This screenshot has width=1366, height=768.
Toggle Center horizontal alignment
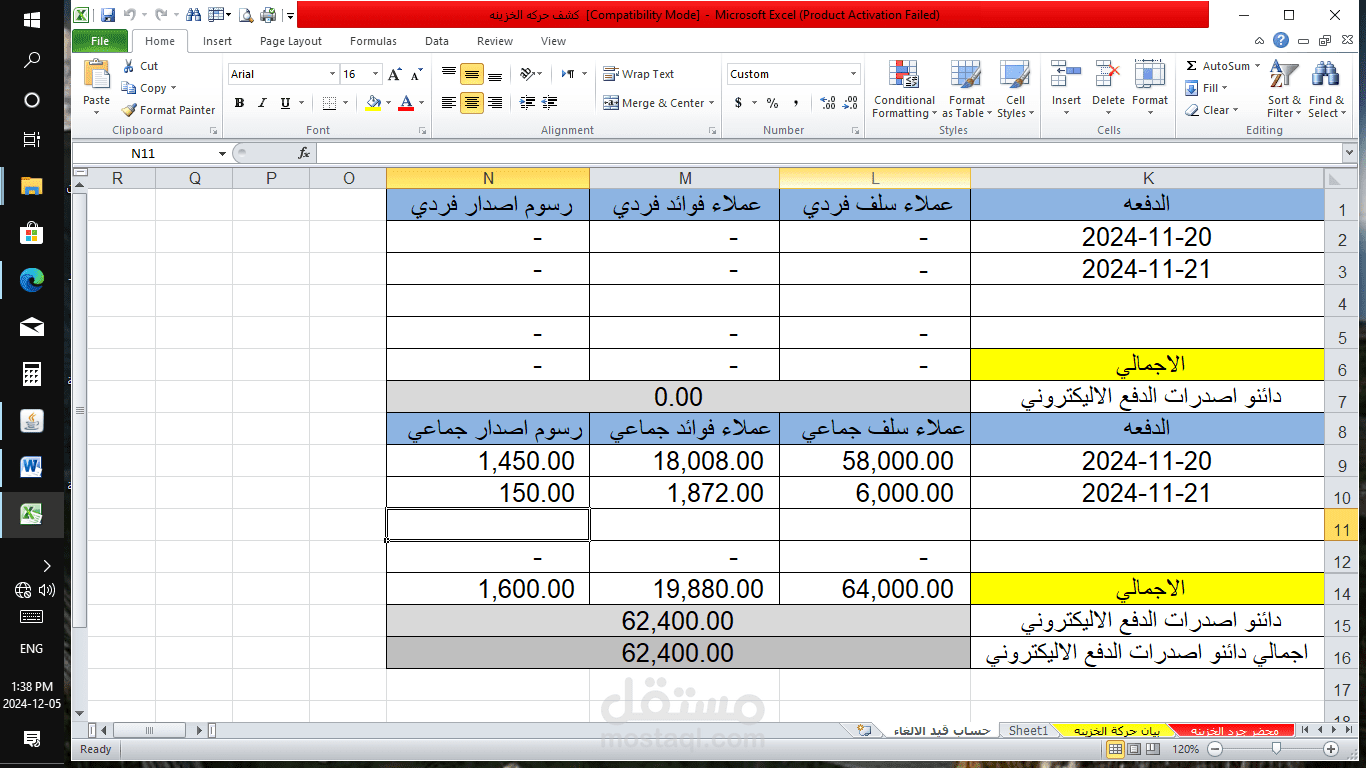click(x=472, y=103)
